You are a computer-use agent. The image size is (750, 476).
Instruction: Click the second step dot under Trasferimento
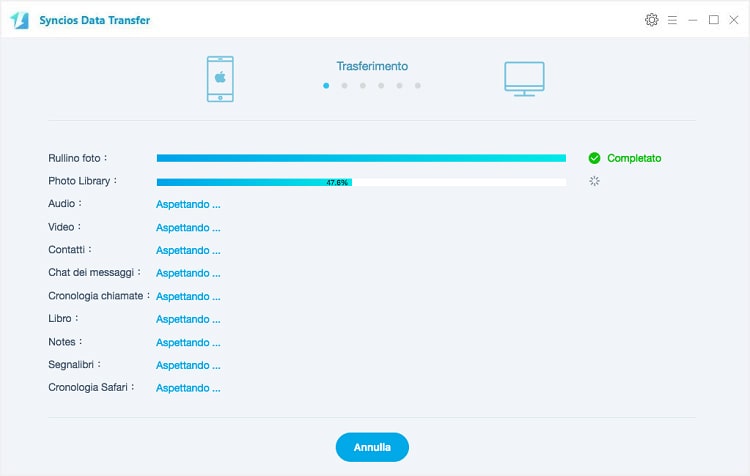point(344,86)
